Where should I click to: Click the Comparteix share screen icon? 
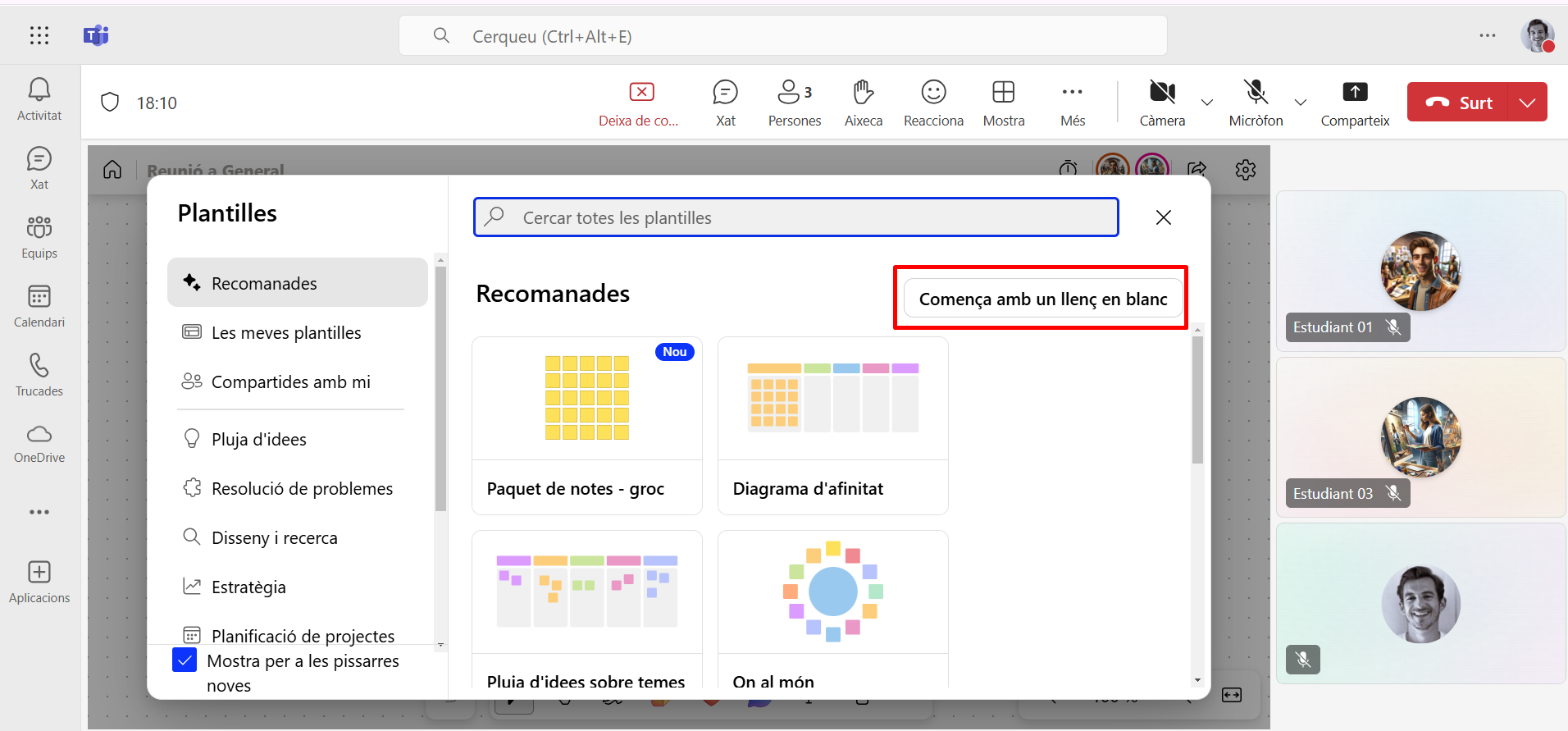coord(1355,103)
